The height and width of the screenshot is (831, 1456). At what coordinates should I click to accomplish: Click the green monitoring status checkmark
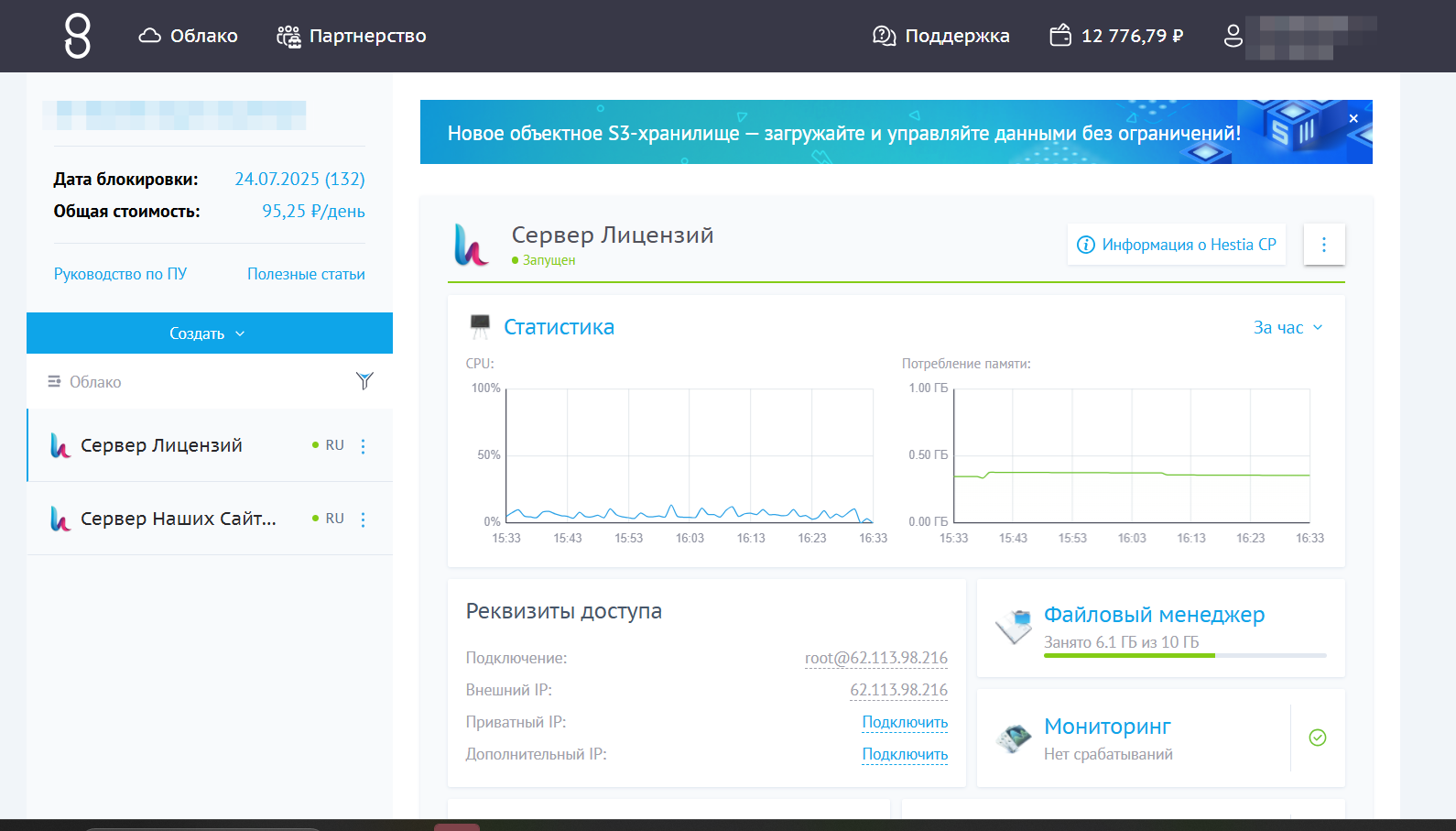click(1318, 738)
